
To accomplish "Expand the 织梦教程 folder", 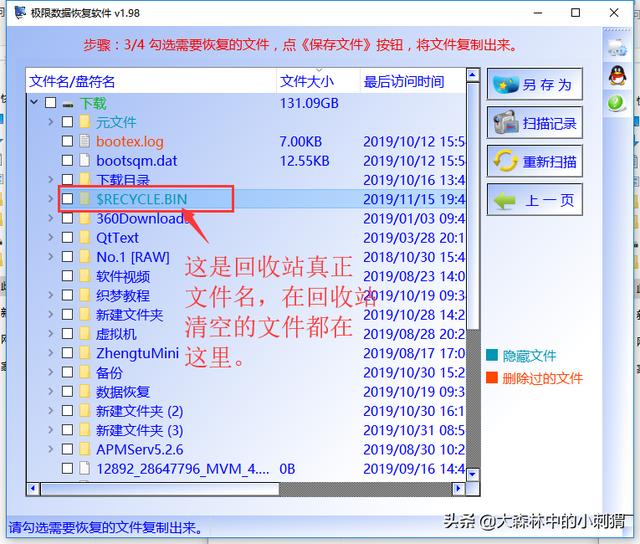I will [51, 295].
